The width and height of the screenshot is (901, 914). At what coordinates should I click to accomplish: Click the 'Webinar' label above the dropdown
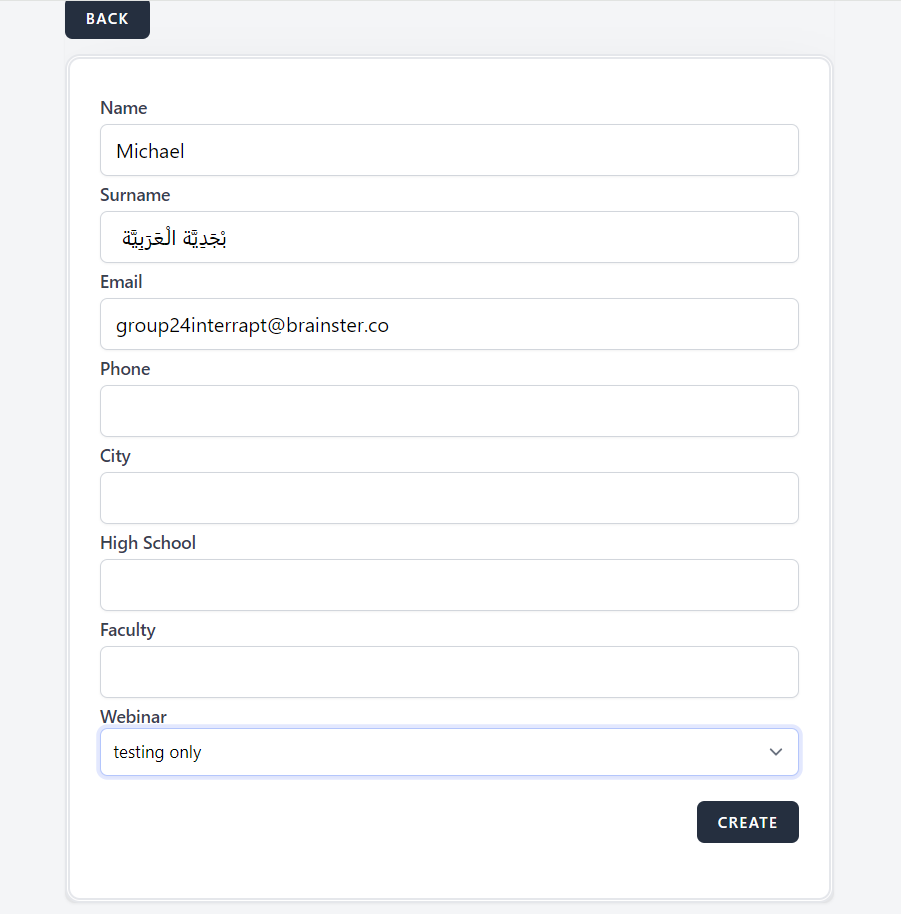(133, 717)
